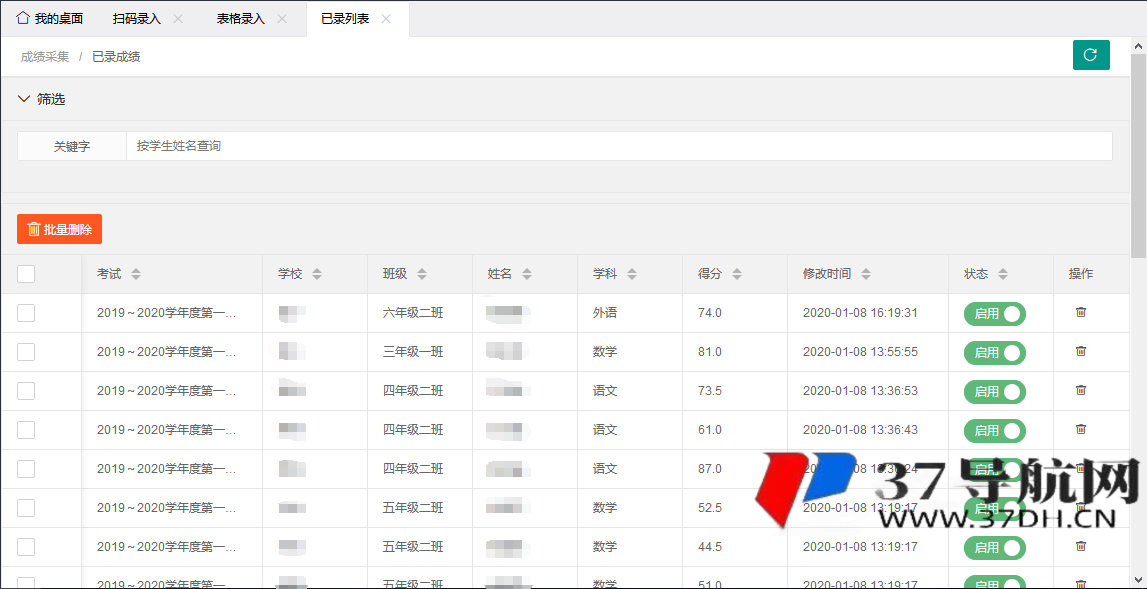Toggle 启用 status switch for 三年级一班 row
The width and height of the screenshot is (1147, 589).
coord(994,353)
